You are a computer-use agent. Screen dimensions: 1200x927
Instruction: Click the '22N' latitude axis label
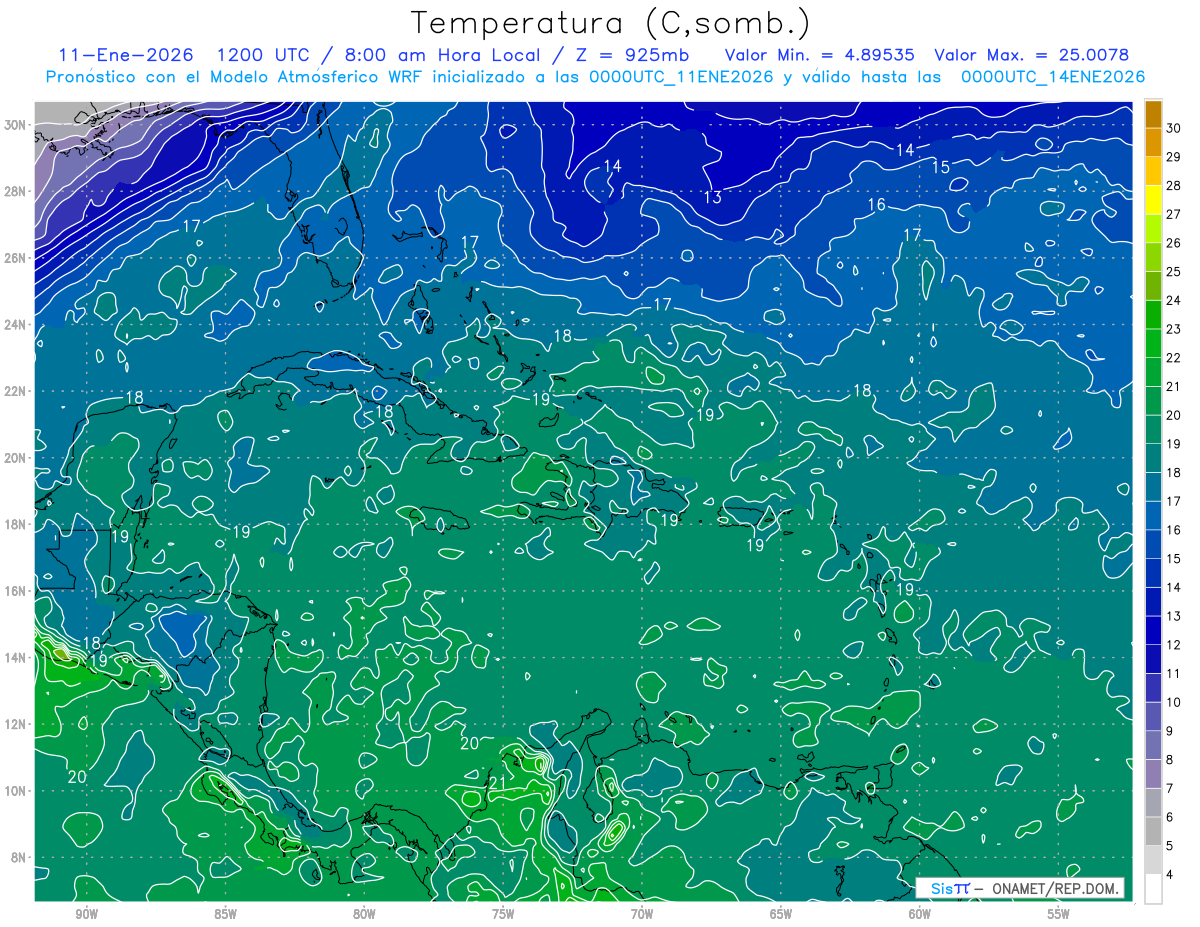(x=16, y=391)
